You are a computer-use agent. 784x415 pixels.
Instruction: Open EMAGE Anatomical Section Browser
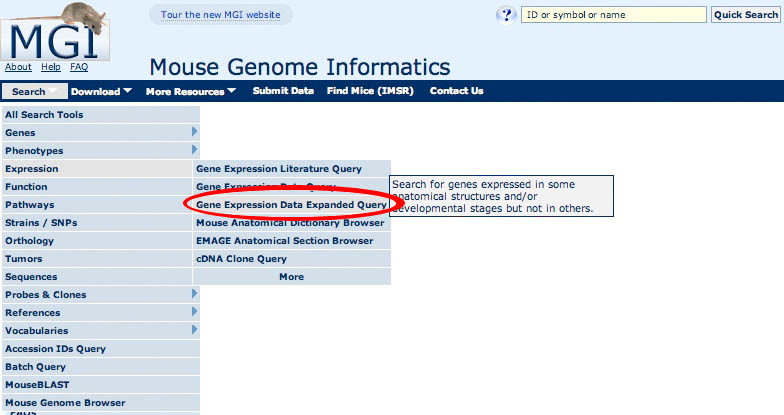point(292,240)
